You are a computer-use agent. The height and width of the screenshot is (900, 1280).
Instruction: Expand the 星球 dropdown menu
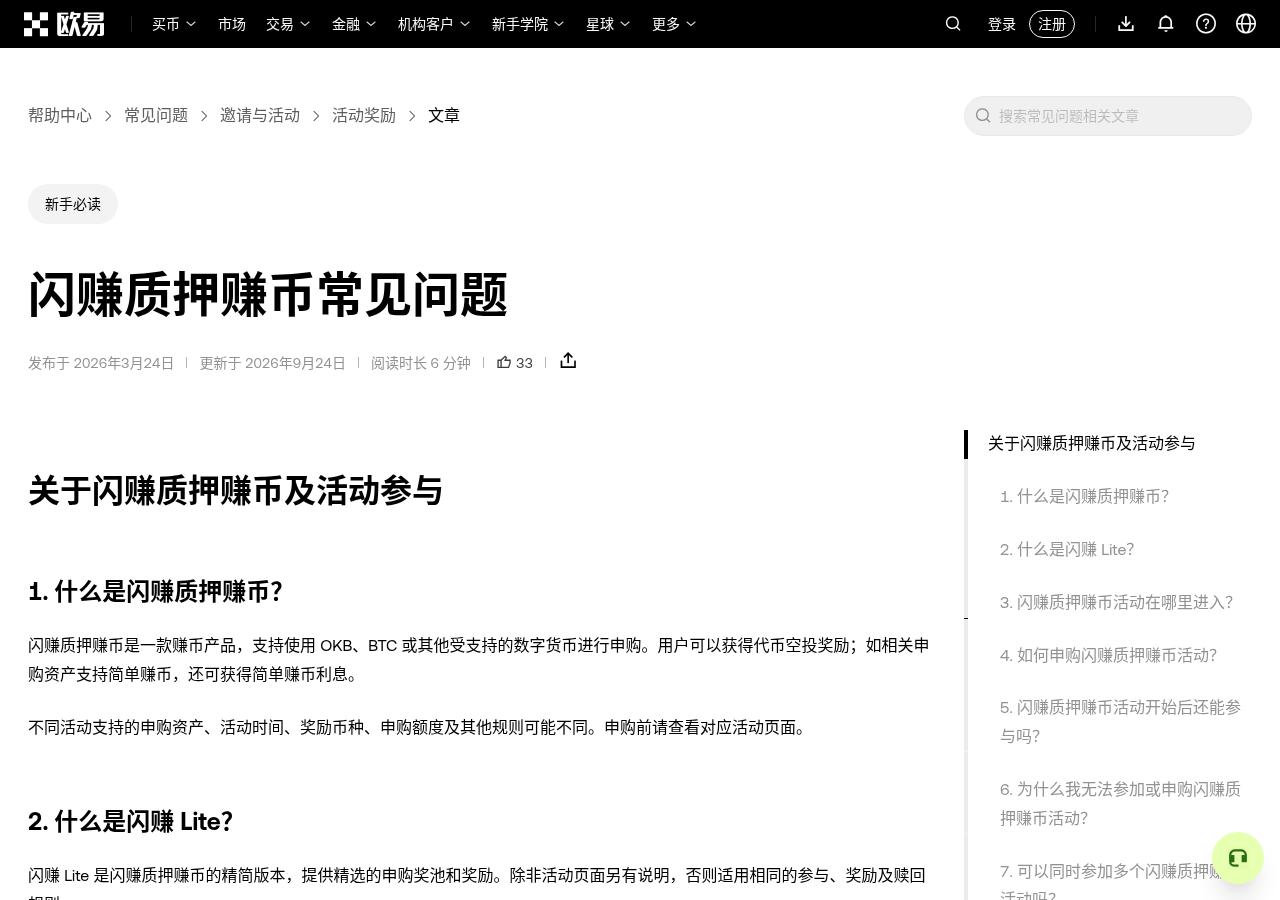pos(608,24)
